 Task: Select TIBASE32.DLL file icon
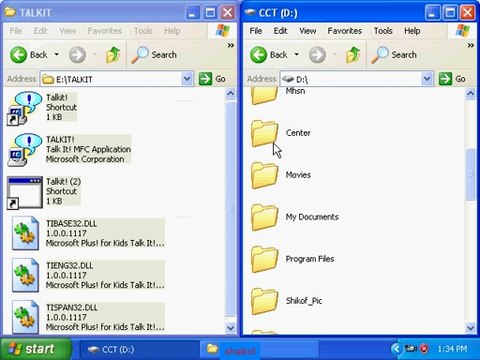pyautogui.click(x=25, y=233)
